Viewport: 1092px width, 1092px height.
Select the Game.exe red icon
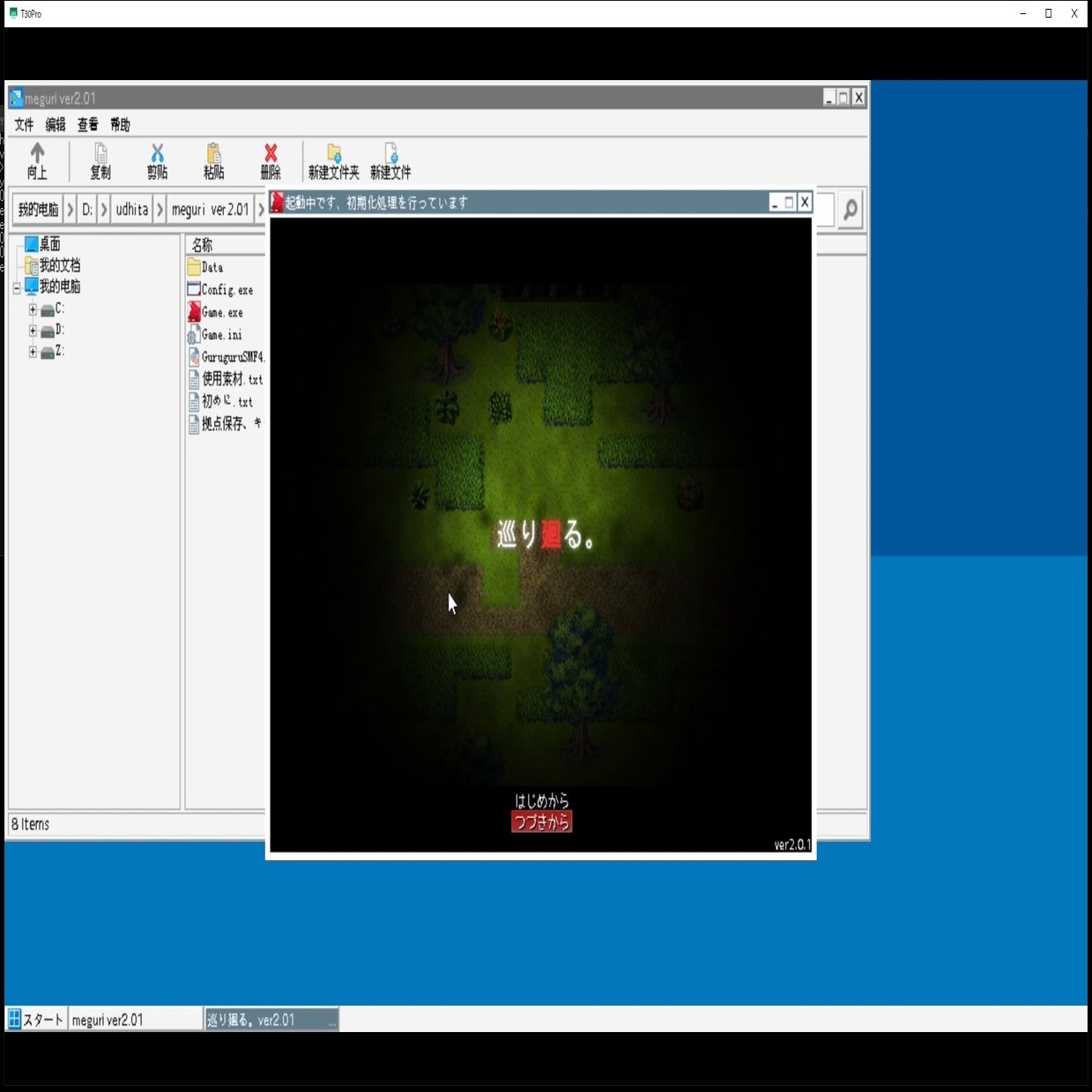pyautogui.click(x=194, y=312)
